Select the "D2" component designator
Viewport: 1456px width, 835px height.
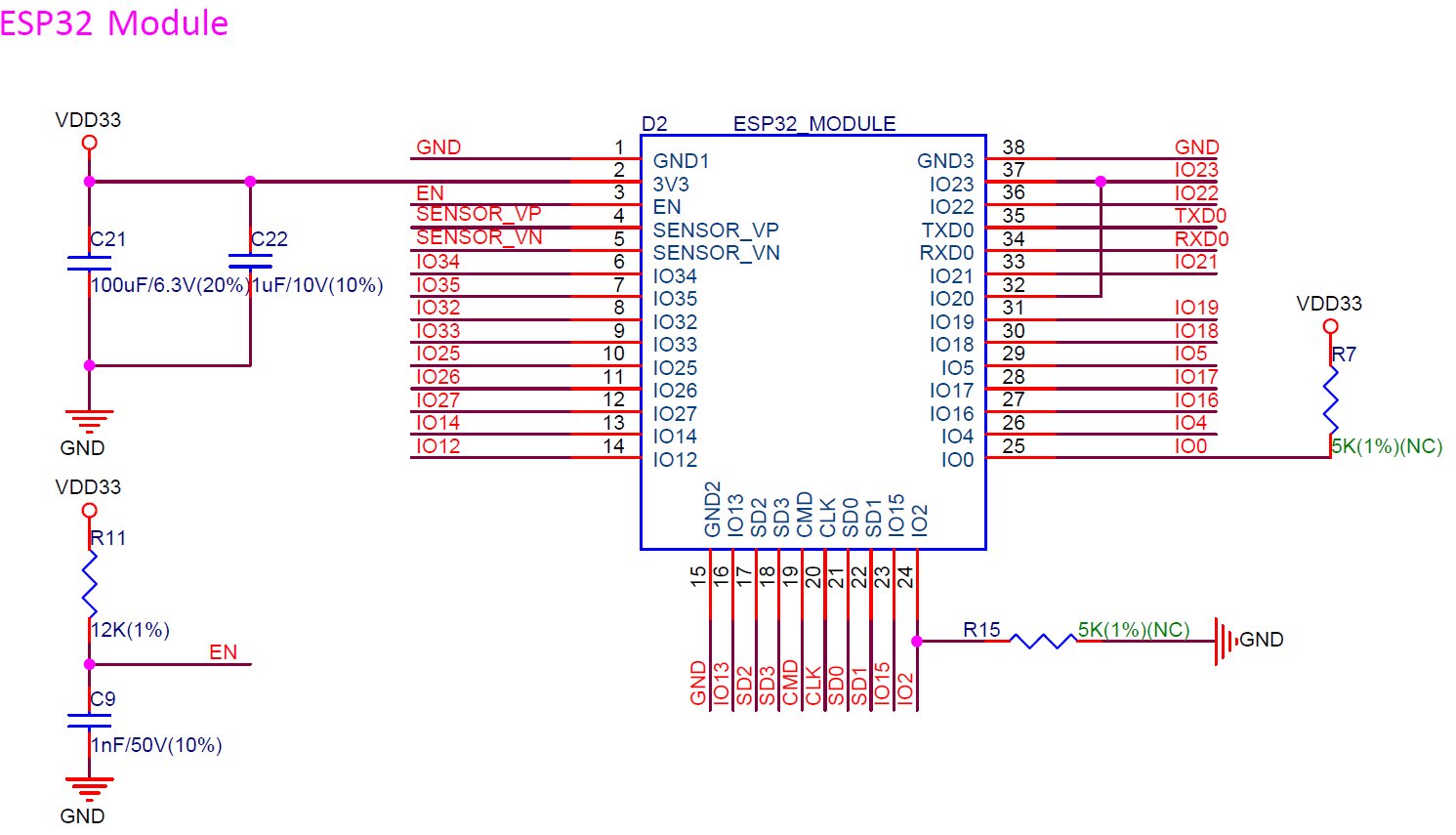point(654,124)
